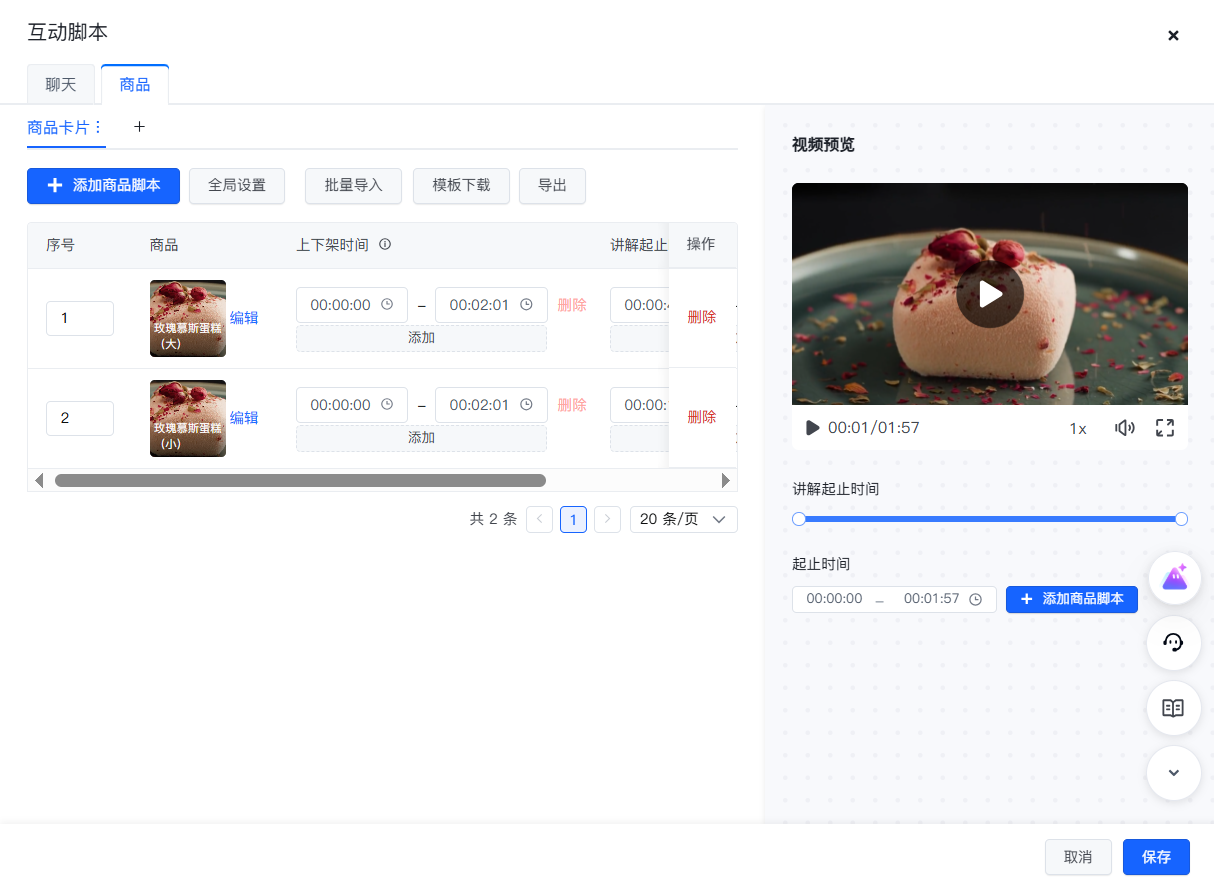Edit the 起止时间 start value 00:00:00
Viewport: 1214px width, 887px height.
point(834,599)
